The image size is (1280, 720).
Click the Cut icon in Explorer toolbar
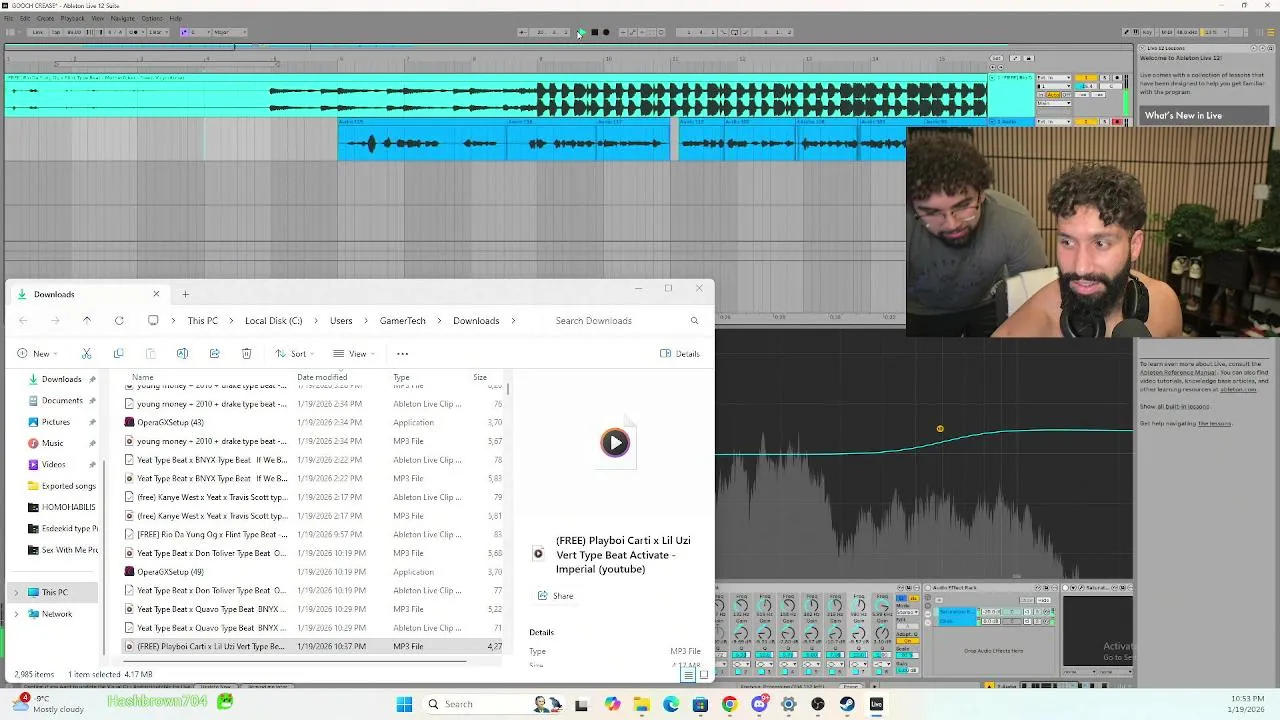[x=86, y=353]
